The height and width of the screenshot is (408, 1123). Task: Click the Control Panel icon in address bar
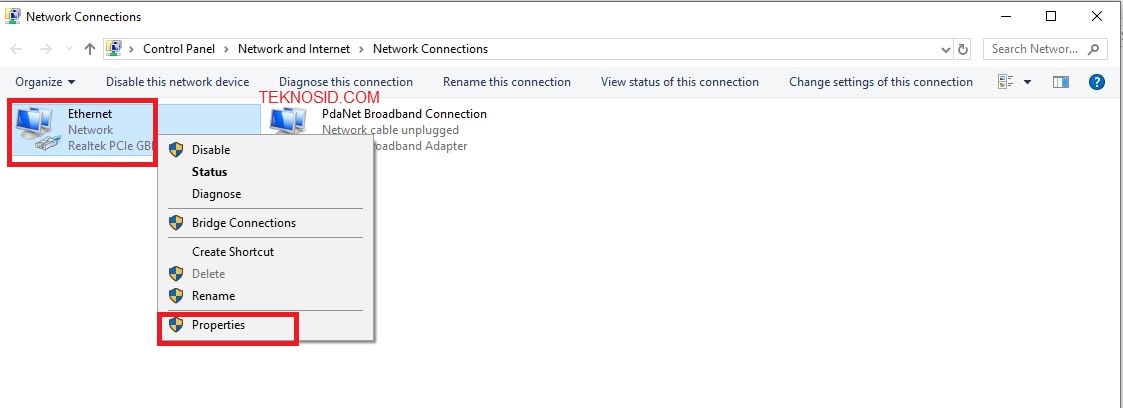pyautogui.click(x=114, y=49)
